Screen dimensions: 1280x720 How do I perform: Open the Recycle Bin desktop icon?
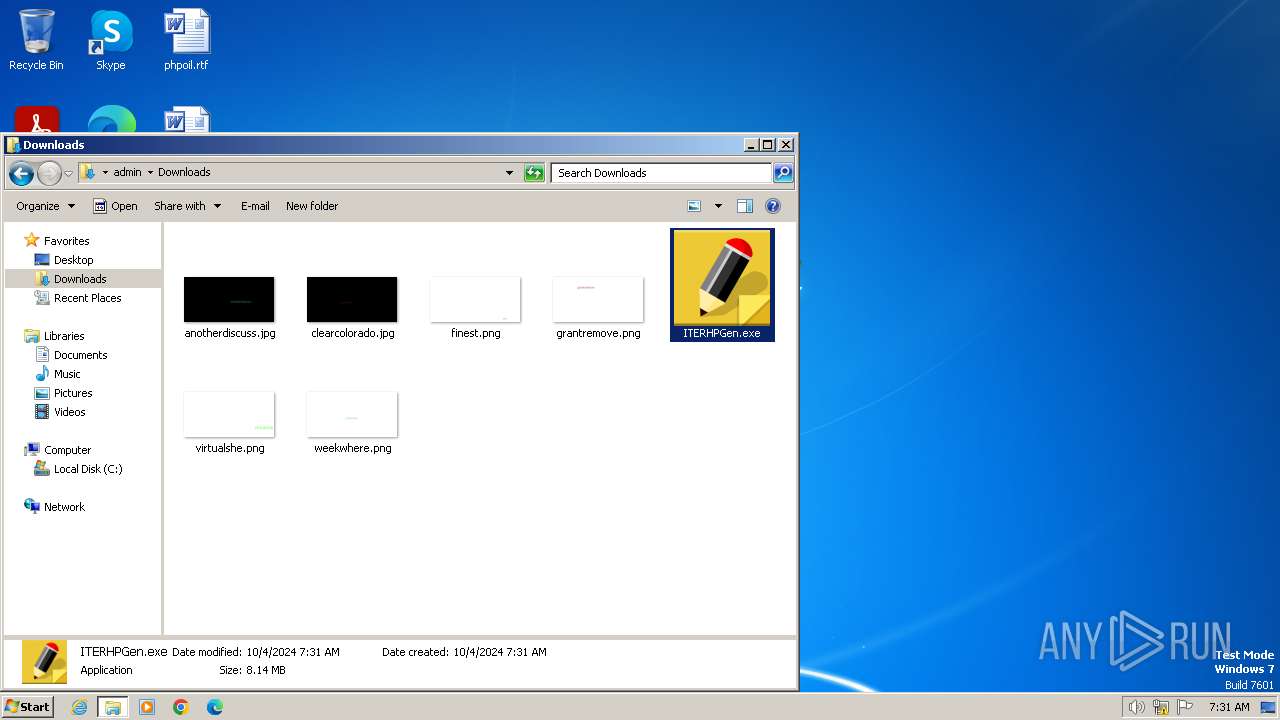coord(36,40)
